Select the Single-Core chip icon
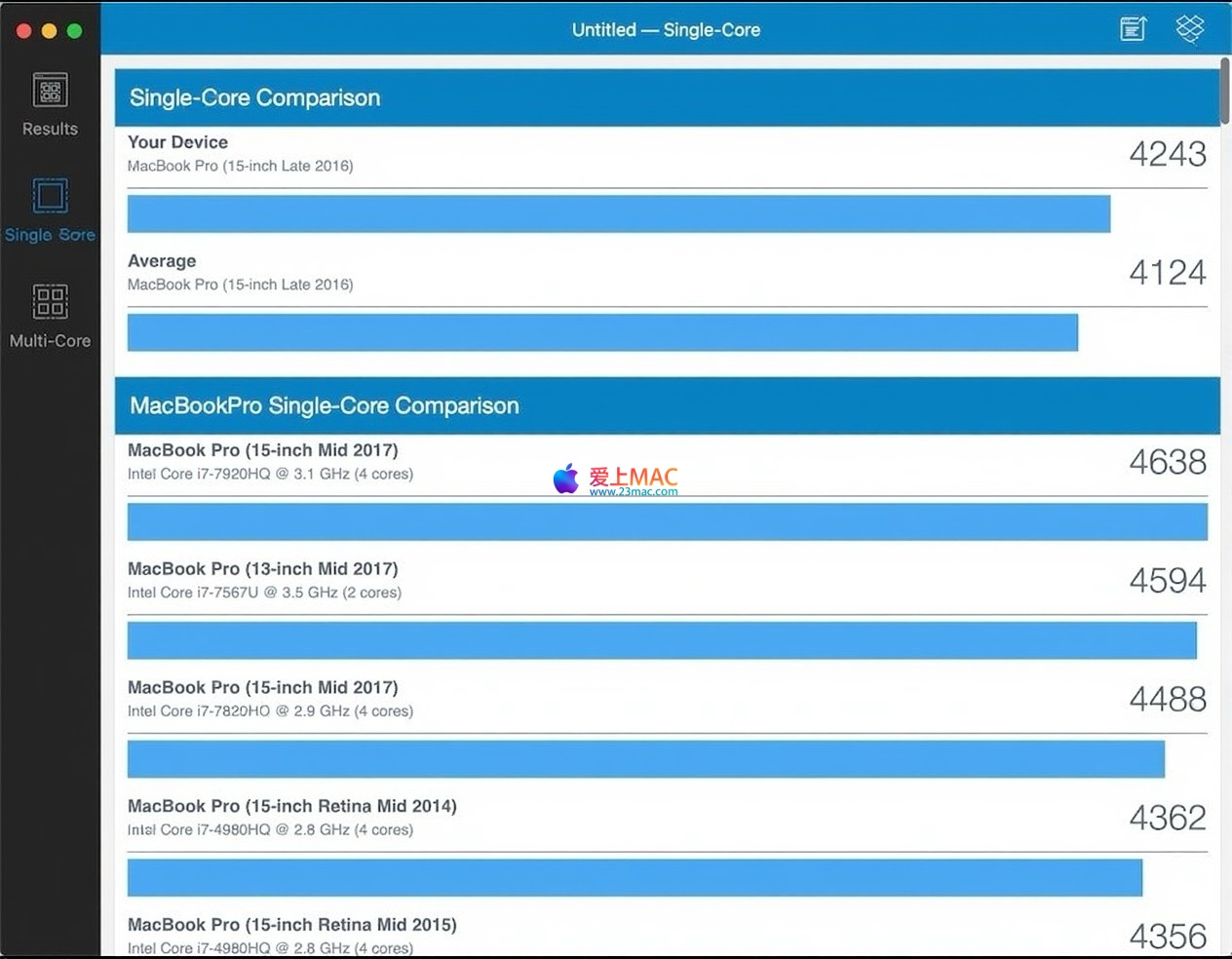 tap(50, 196)
